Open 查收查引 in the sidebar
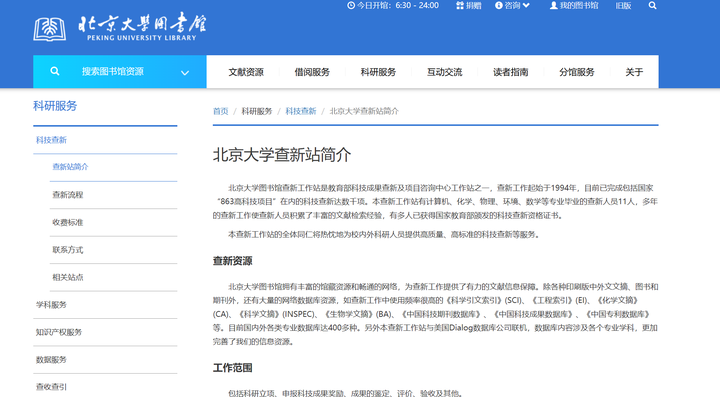Viewport: 720px width, 397px height. pos(51,387)
